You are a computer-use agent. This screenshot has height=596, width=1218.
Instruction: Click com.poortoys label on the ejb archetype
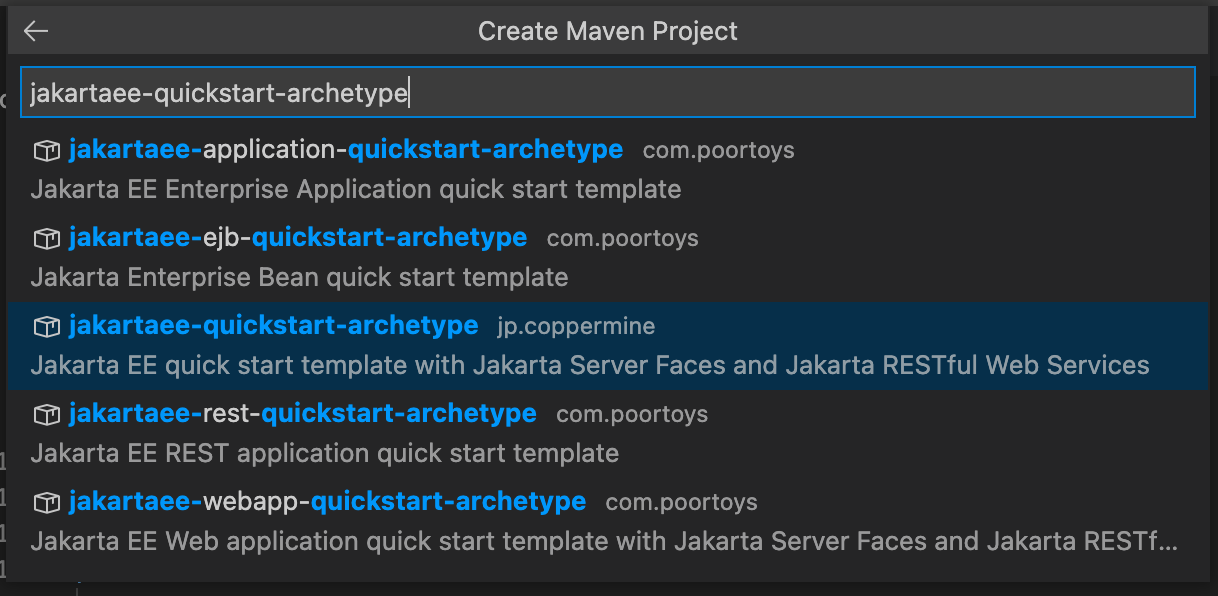(622, 239)
